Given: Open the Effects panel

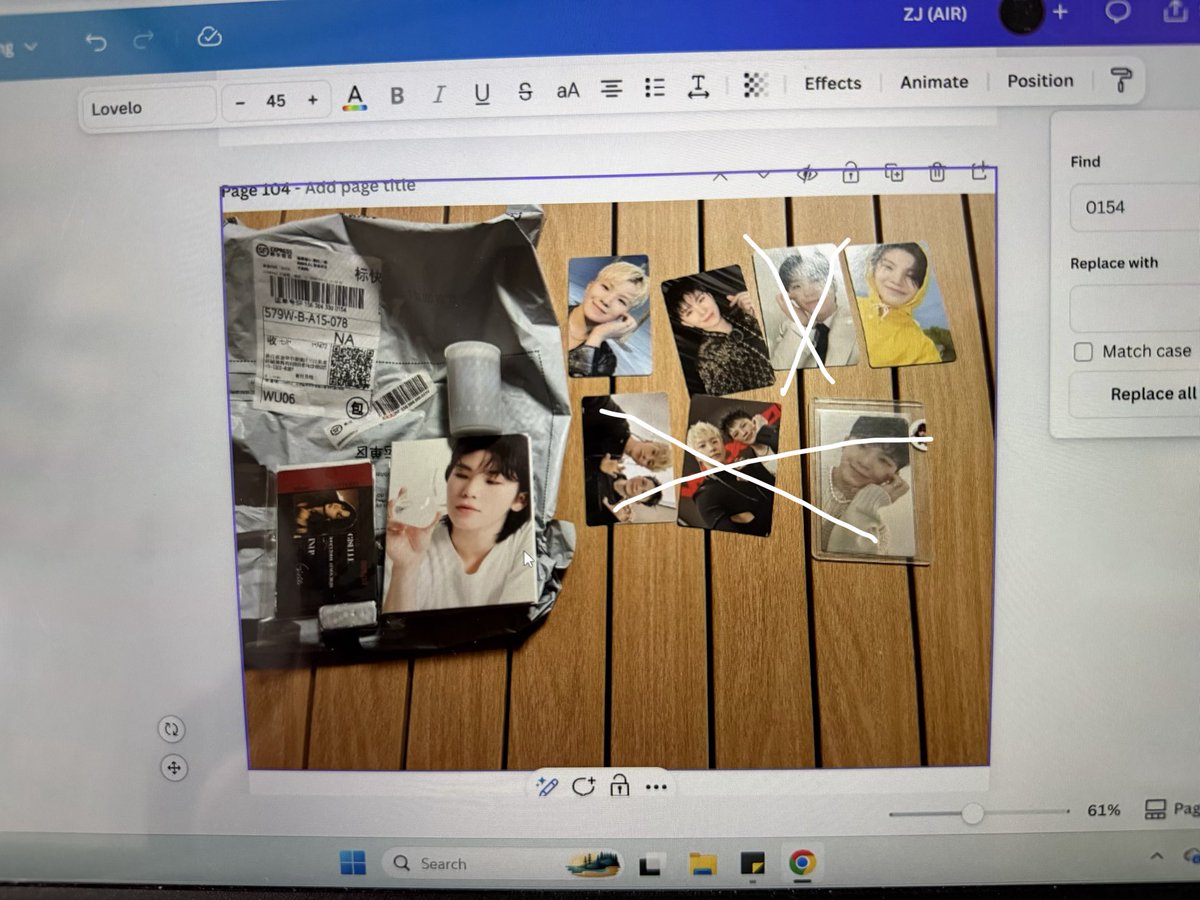Looking at the screenshot, I should (833, 83).
